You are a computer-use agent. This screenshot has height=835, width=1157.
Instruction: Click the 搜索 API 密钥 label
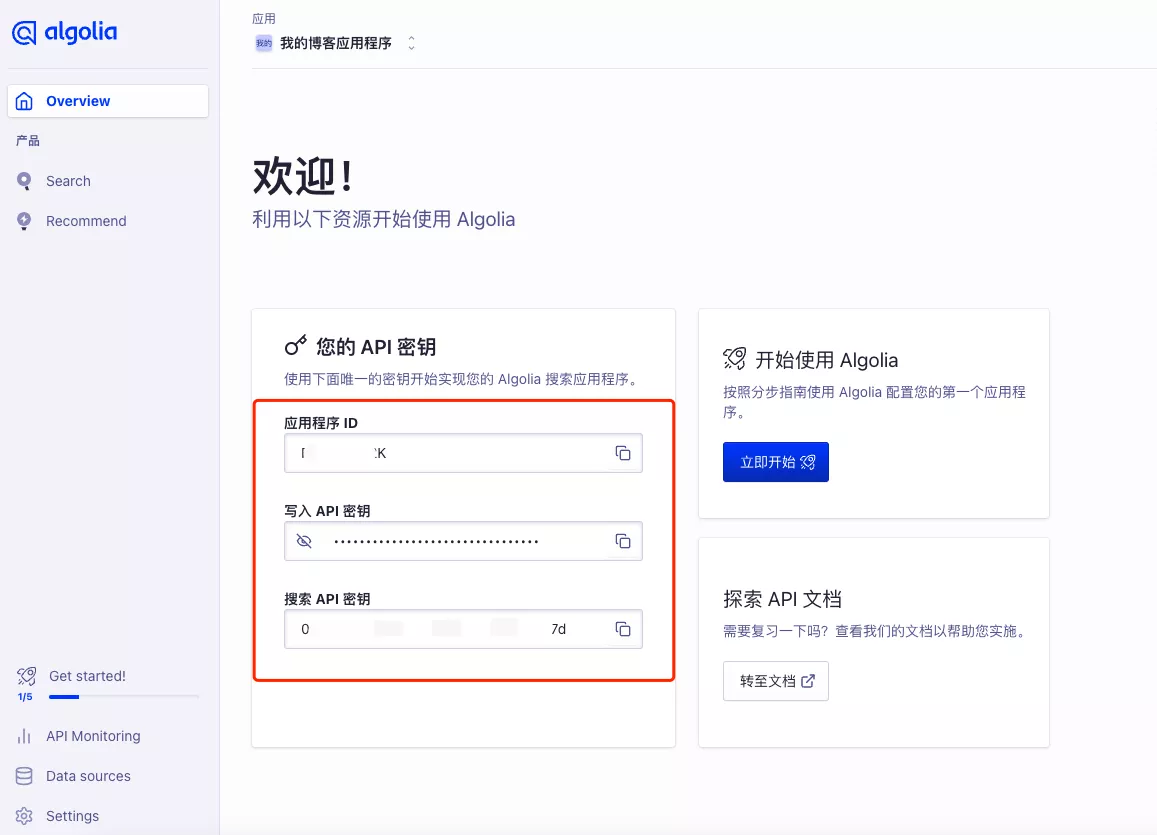(x=328, y=599)
